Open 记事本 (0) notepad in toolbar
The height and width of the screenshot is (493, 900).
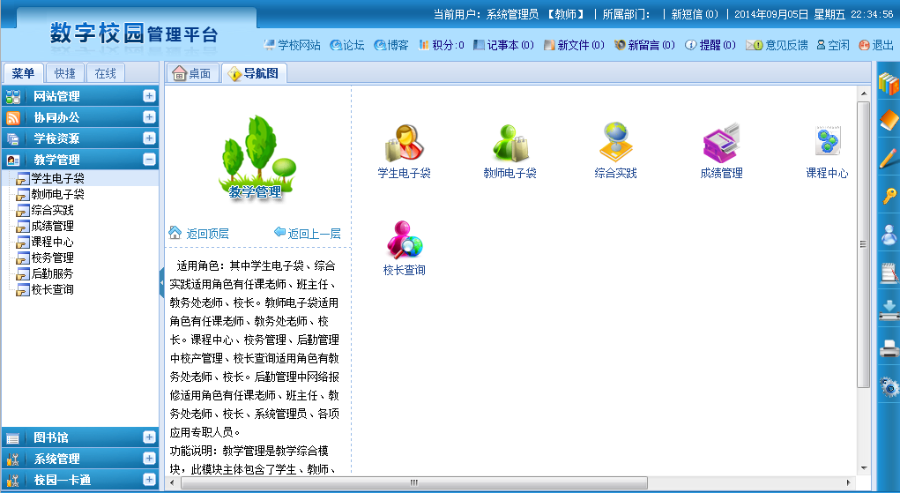(503, 45)
